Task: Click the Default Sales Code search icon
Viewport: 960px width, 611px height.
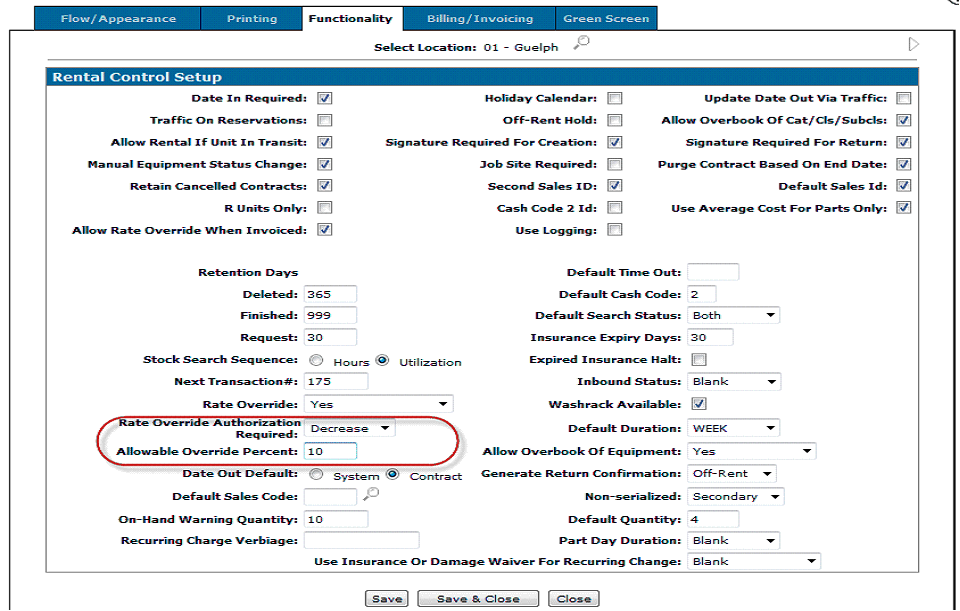Action: tap(371, 494)
